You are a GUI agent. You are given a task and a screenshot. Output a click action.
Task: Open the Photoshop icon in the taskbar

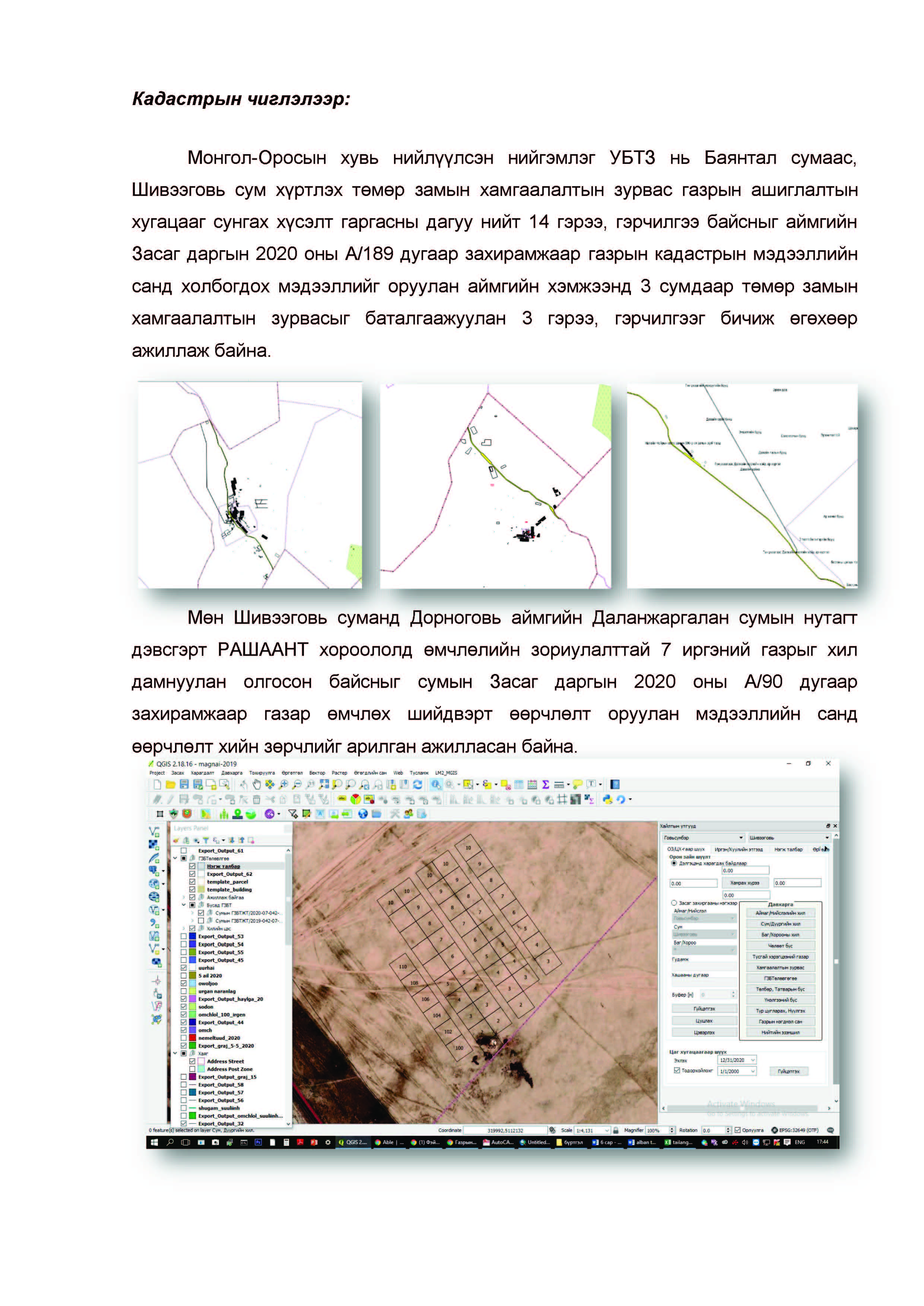(x=258, y=1142)
